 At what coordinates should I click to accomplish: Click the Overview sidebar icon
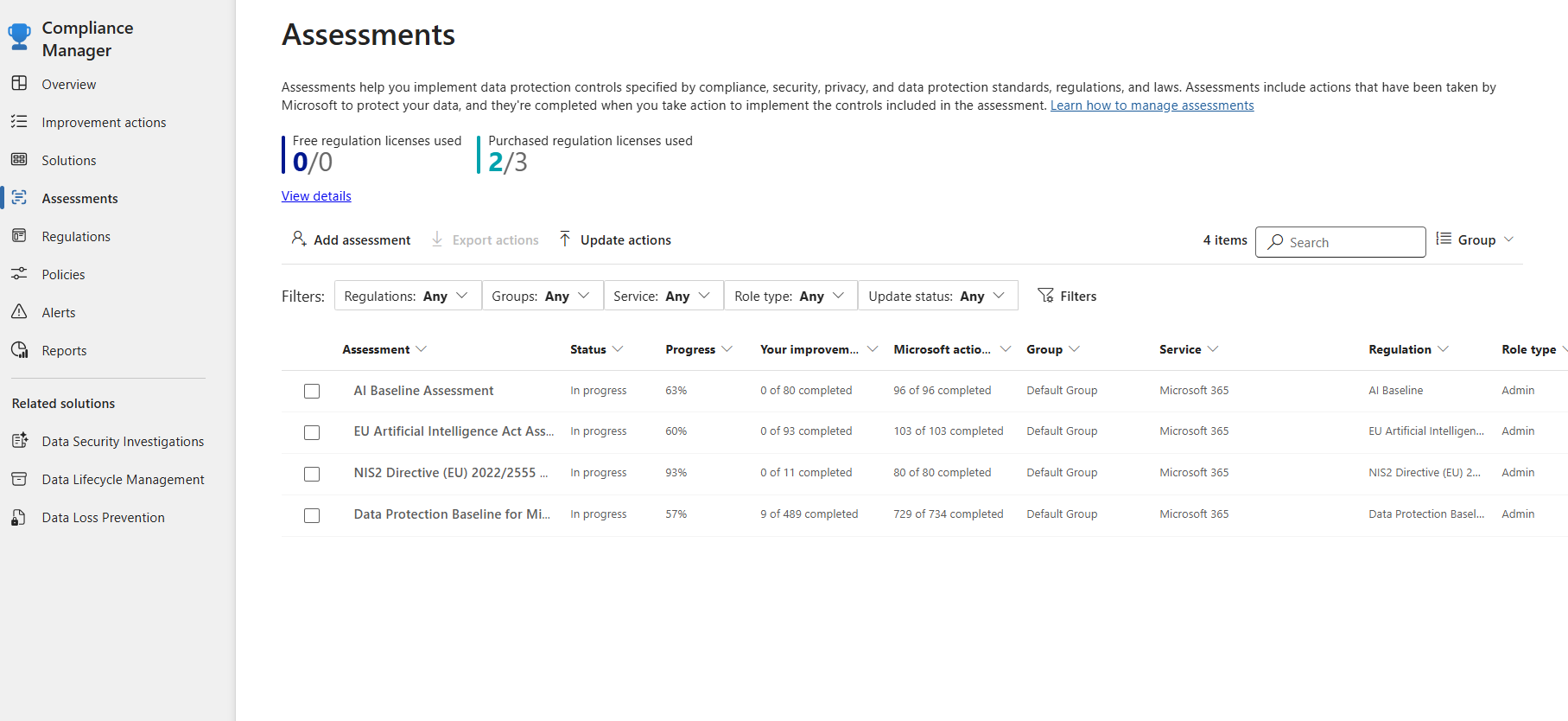coord(19,84)
